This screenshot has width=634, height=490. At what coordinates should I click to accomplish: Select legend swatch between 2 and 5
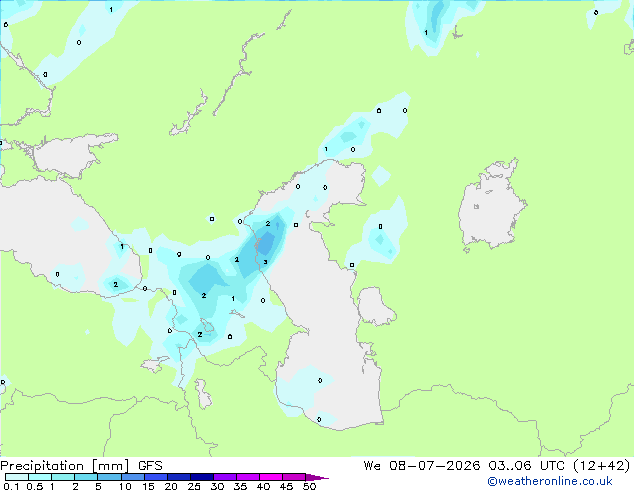click(86, 477)
